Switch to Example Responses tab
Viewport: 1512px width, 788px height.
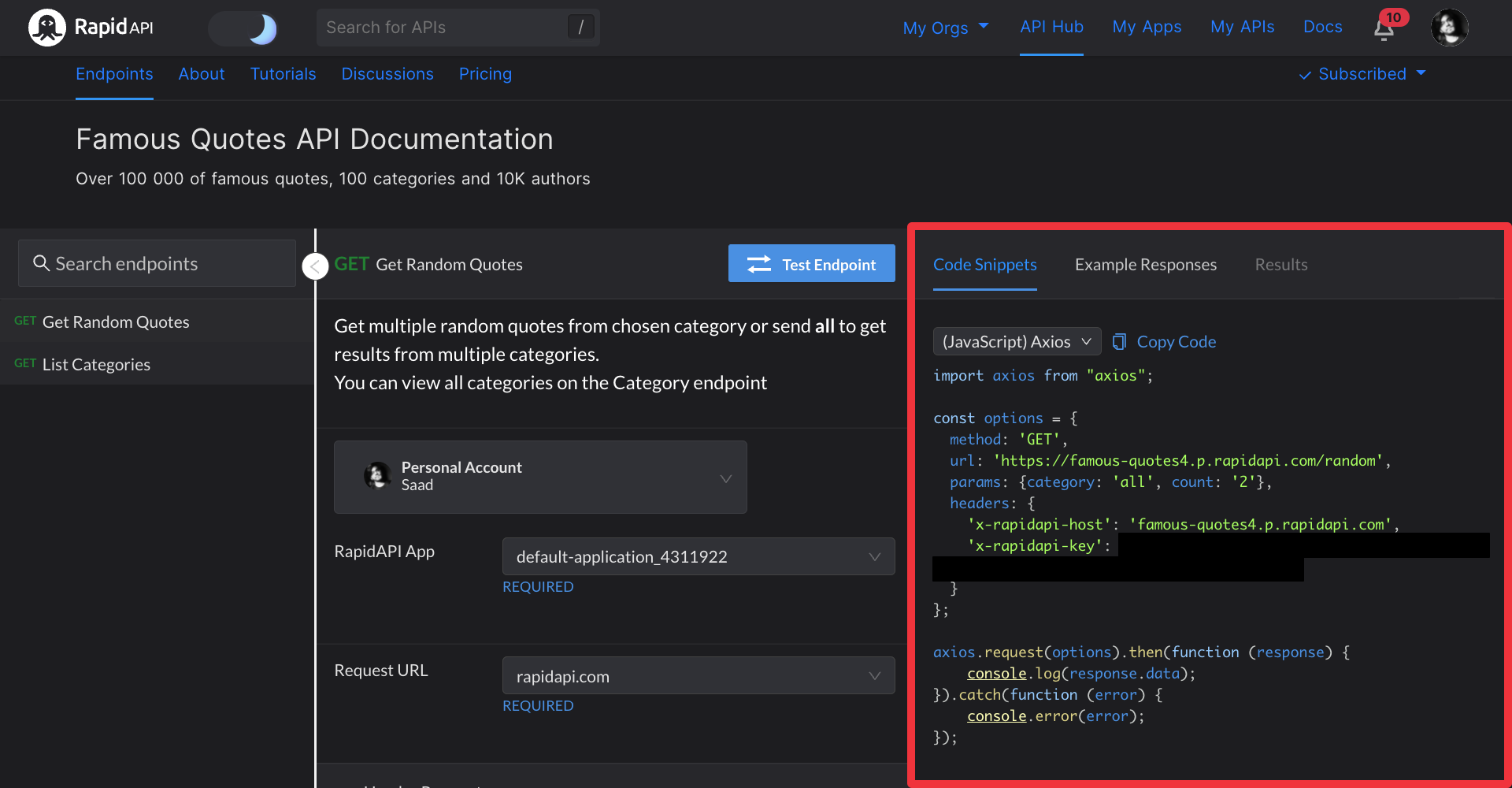pos(1145,265)
